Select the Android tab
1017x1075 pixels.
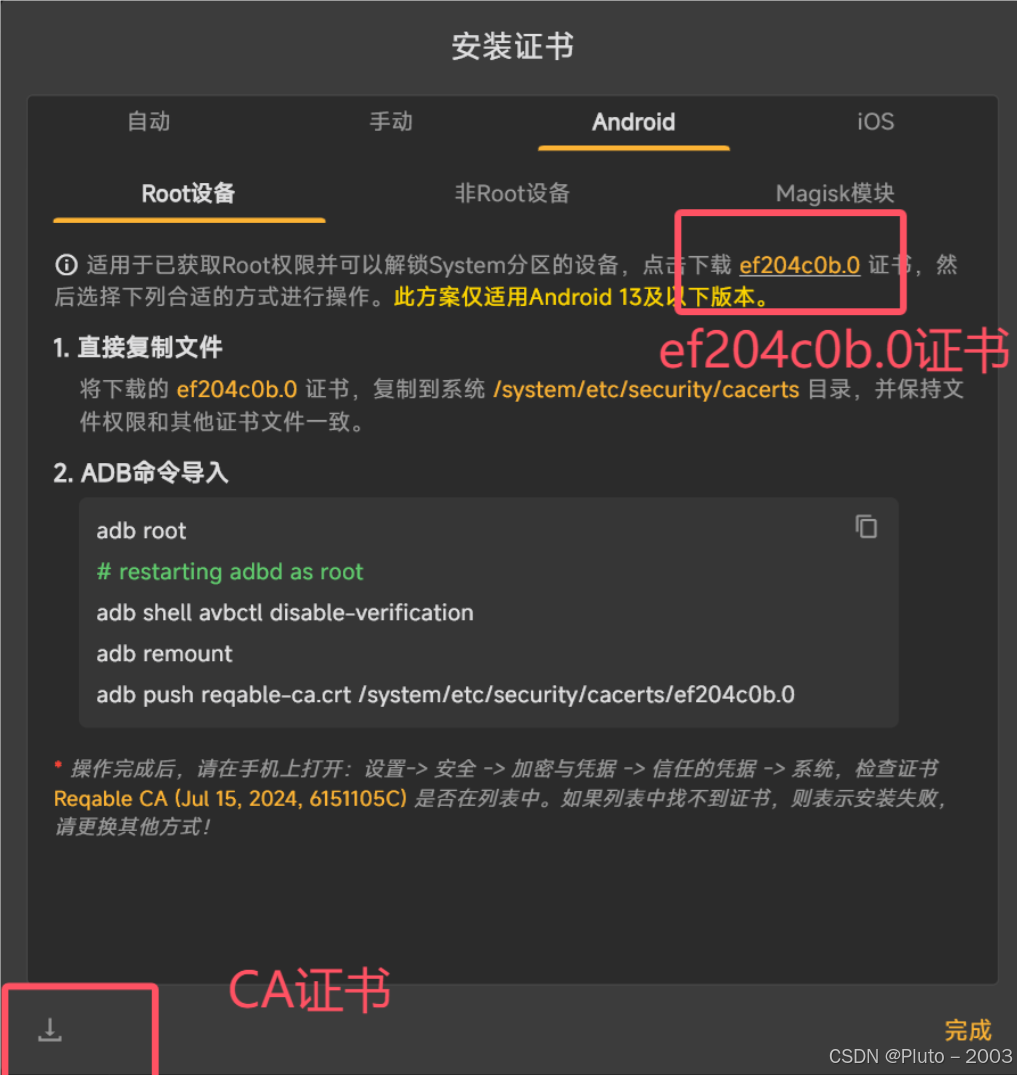pyautogui.click(x=634, y=122)
